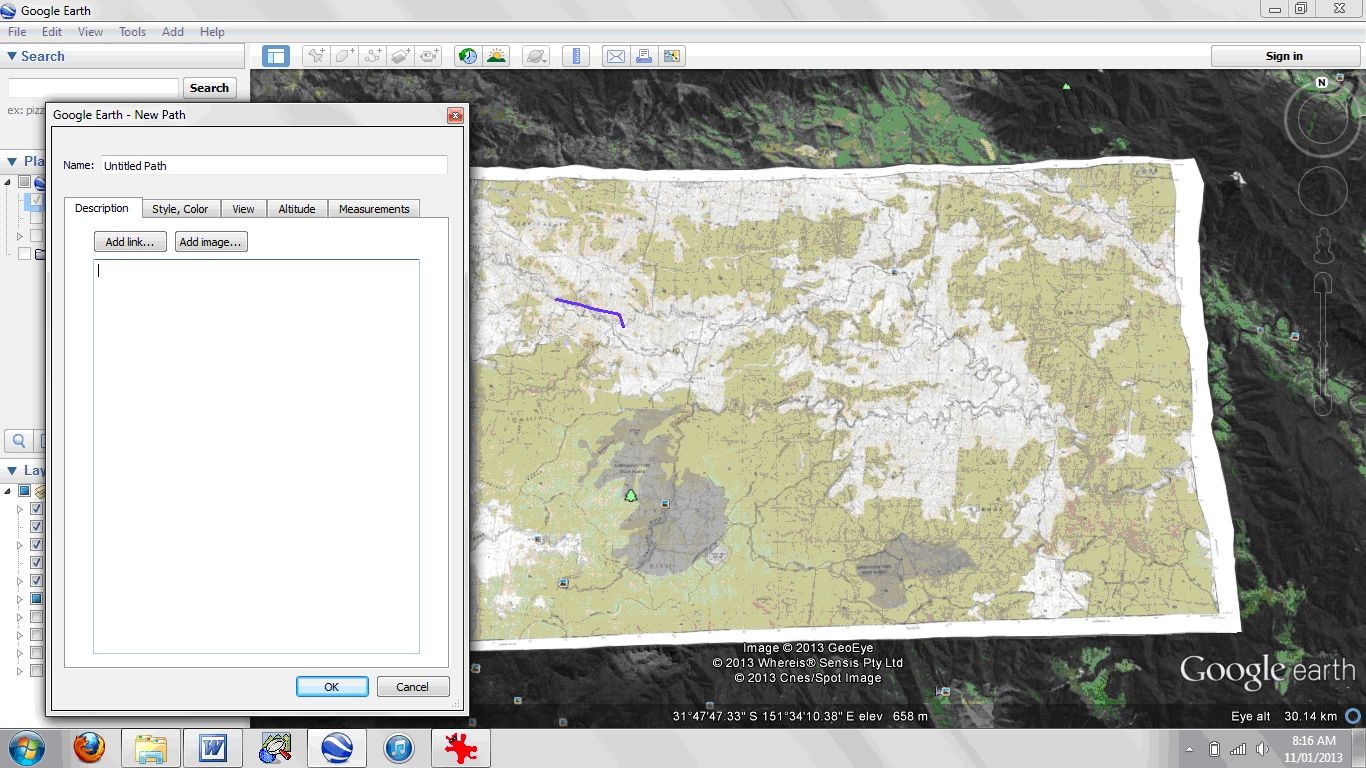Show hidden tray icons arrow
Viewport: 1366px width, 768px height.
point(1189,749)
